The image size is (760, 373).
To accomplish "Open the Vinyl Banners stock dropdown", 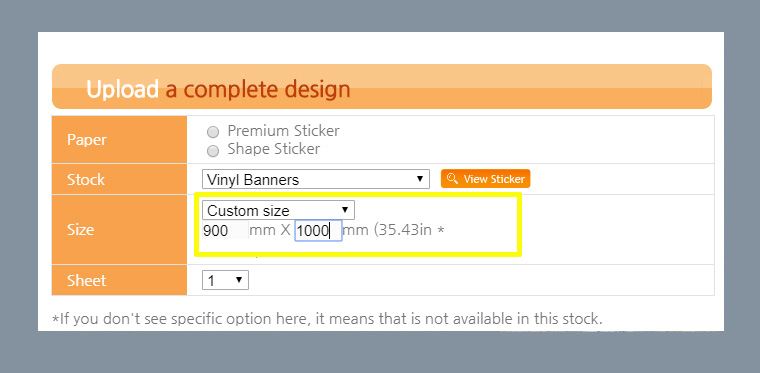I will [316, 179].
